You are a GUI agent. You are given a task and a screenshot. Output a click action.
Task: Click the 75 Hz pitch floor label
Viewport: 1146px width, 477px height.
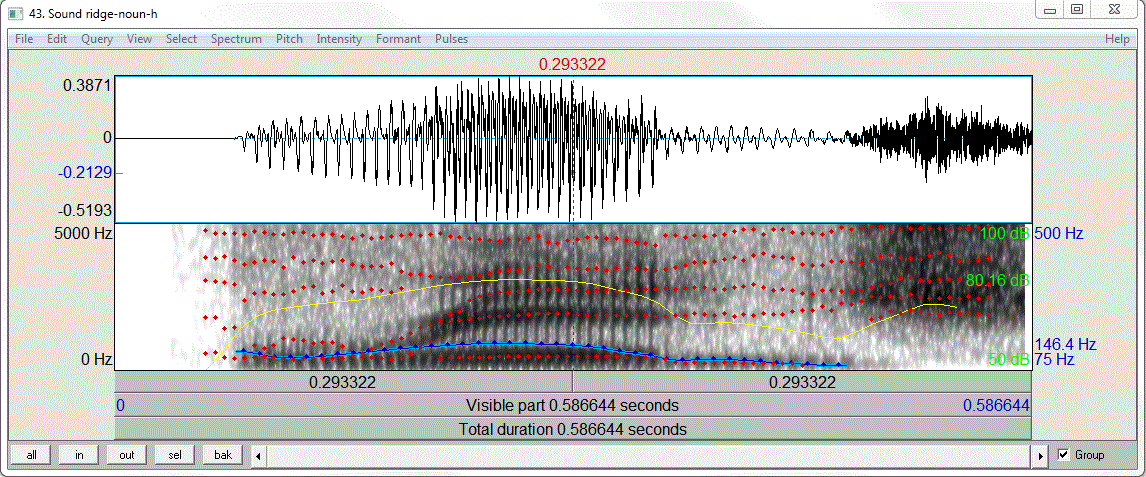(x=1055, y=359)
